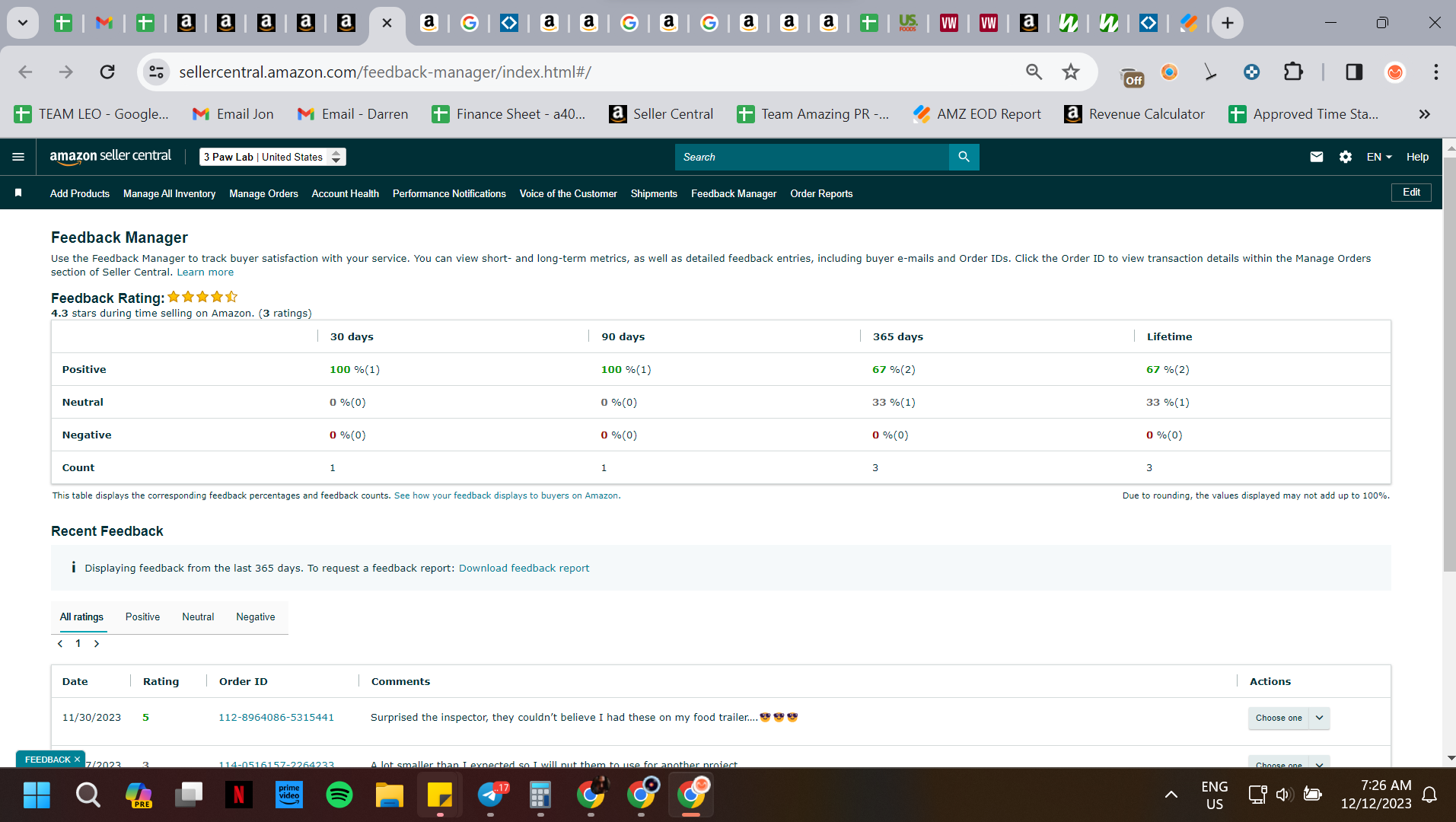Toggle the Chrome side panel icon
1456x822 pixels.
click(x=1353, y=72)
